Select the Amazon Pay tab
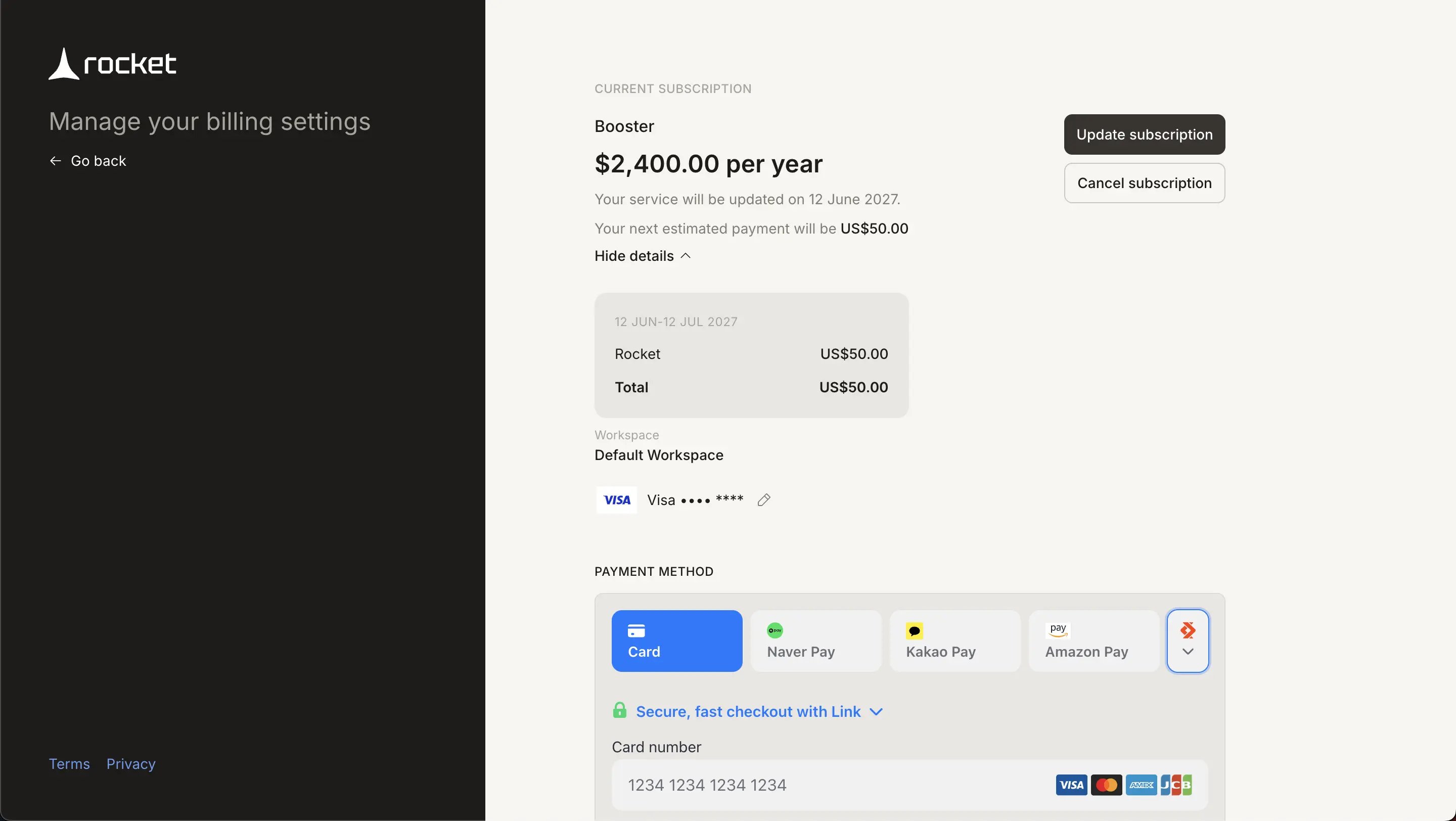The height and width of the screenshot is (821, 1456). coord(1094,641)
